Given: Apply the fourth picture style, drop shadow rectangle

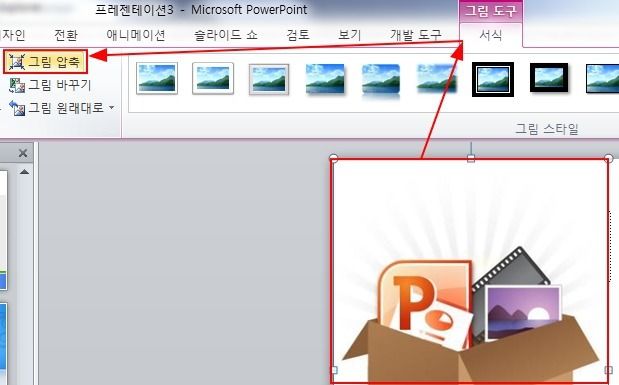Looking at the screenshot, I should point(325,79).
